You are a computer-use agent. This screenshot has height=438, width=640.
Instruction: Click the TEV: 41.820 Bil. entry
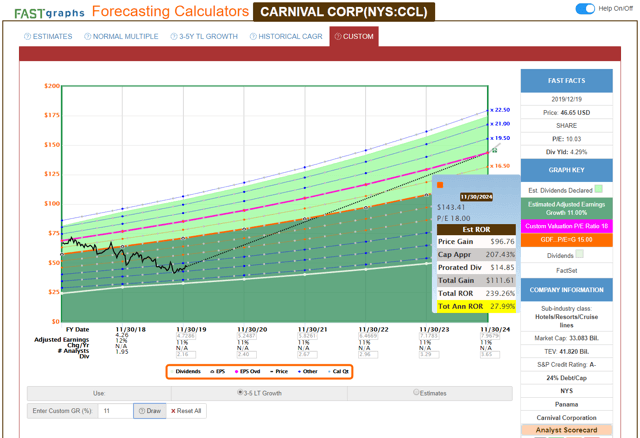click(x=567, y=351)
